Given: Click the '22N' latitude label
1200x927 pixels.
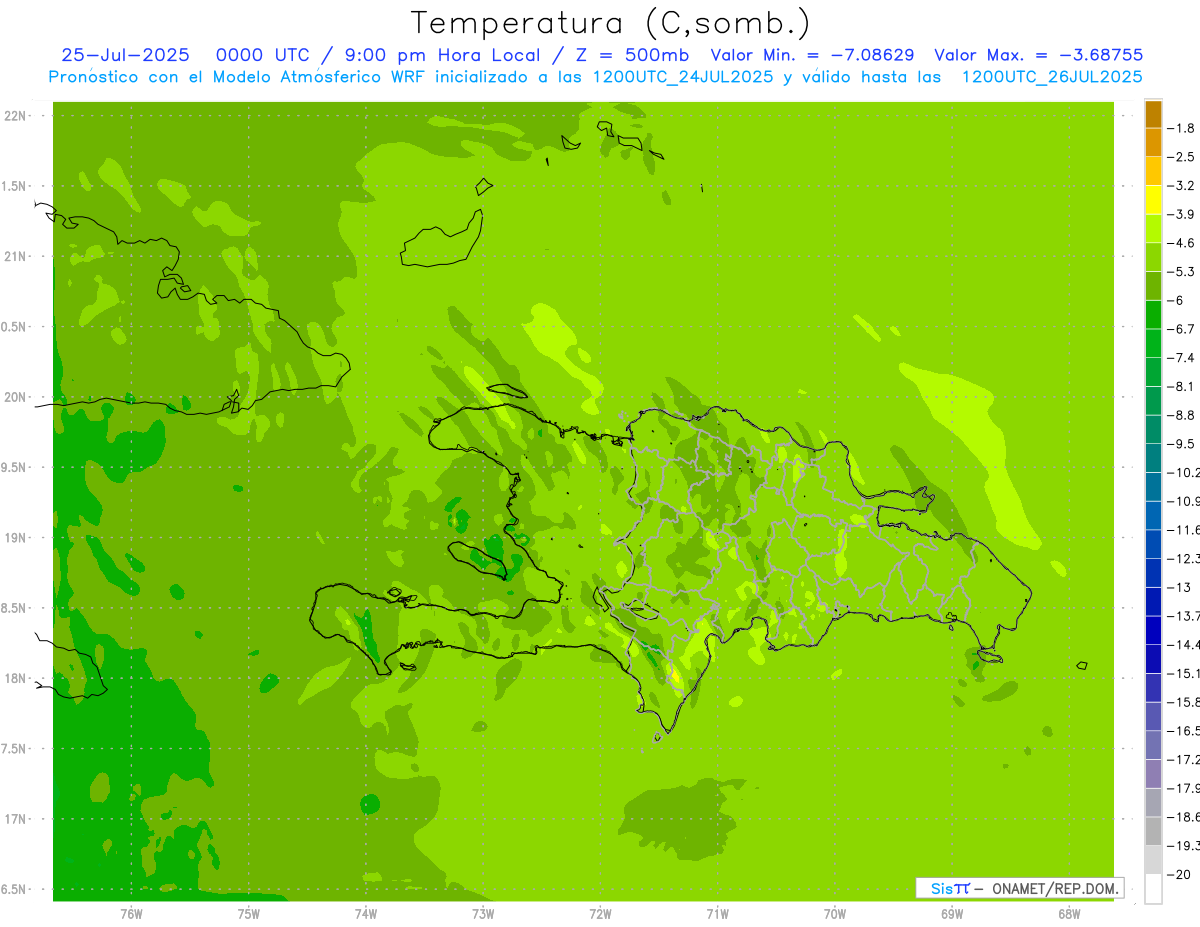Looking at the screenshot, I should (x=16, y=116).
